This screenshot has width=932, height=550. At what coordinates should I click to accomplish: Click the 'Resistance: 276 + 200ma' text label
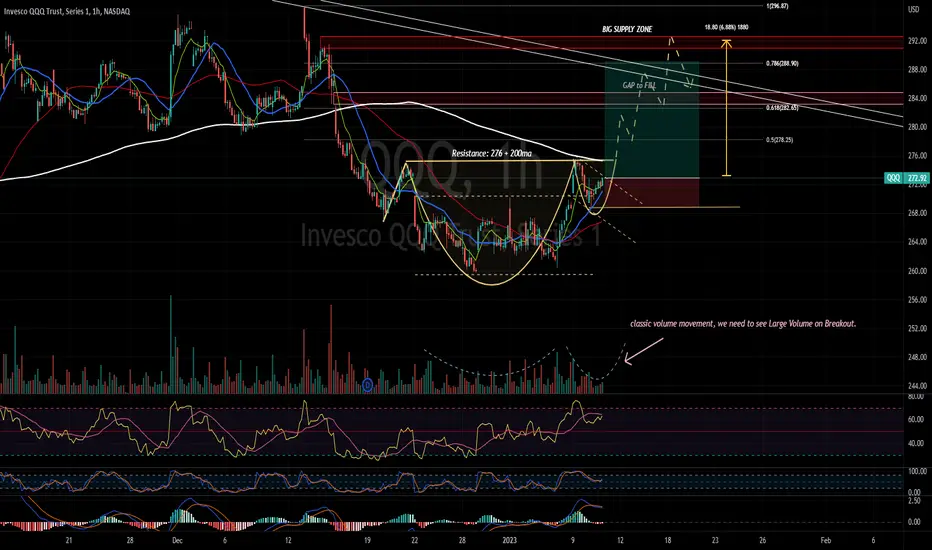(492, 153)
